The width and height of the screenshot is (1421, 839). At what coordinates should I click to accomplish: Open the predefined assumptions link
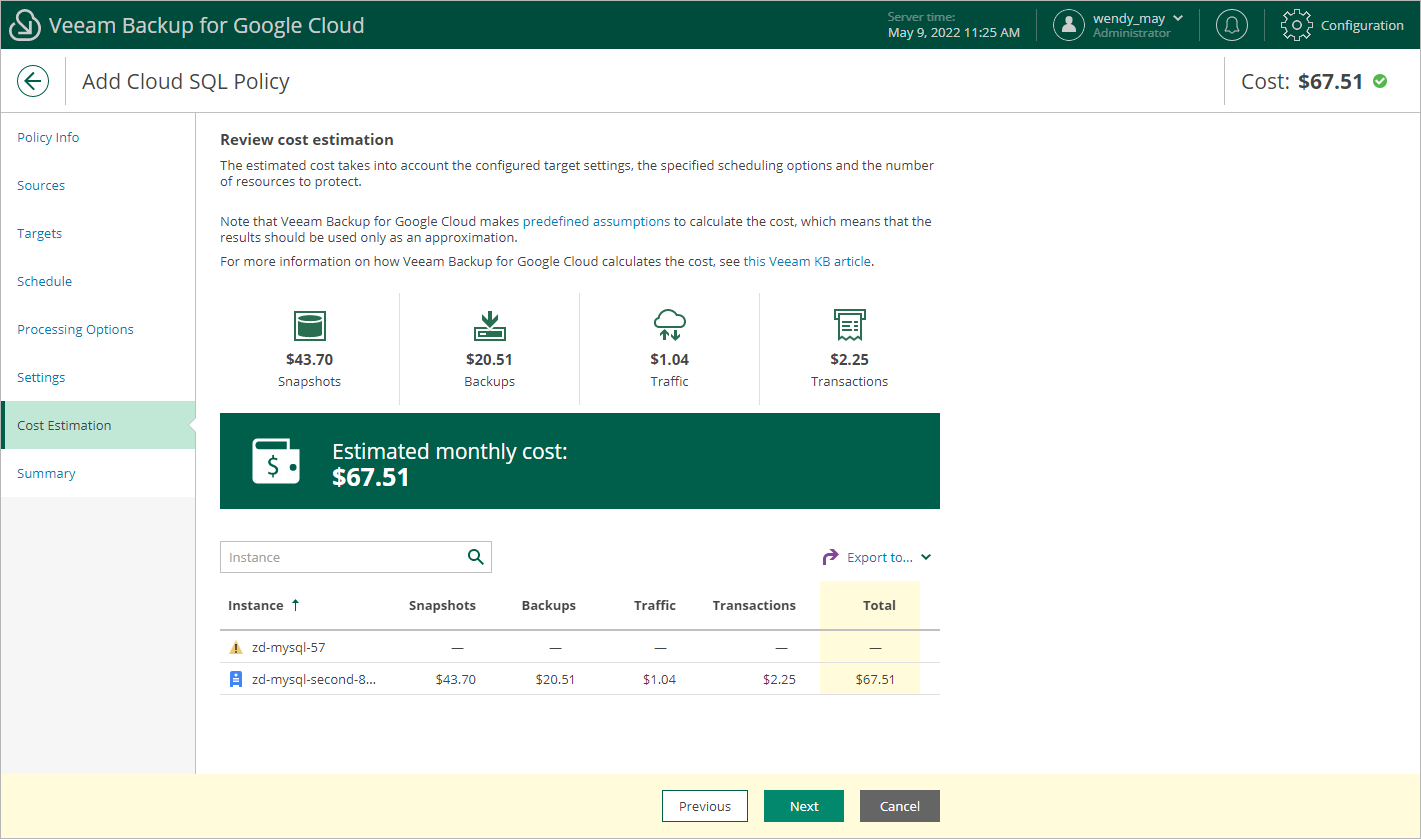click(x=596, y=221)
